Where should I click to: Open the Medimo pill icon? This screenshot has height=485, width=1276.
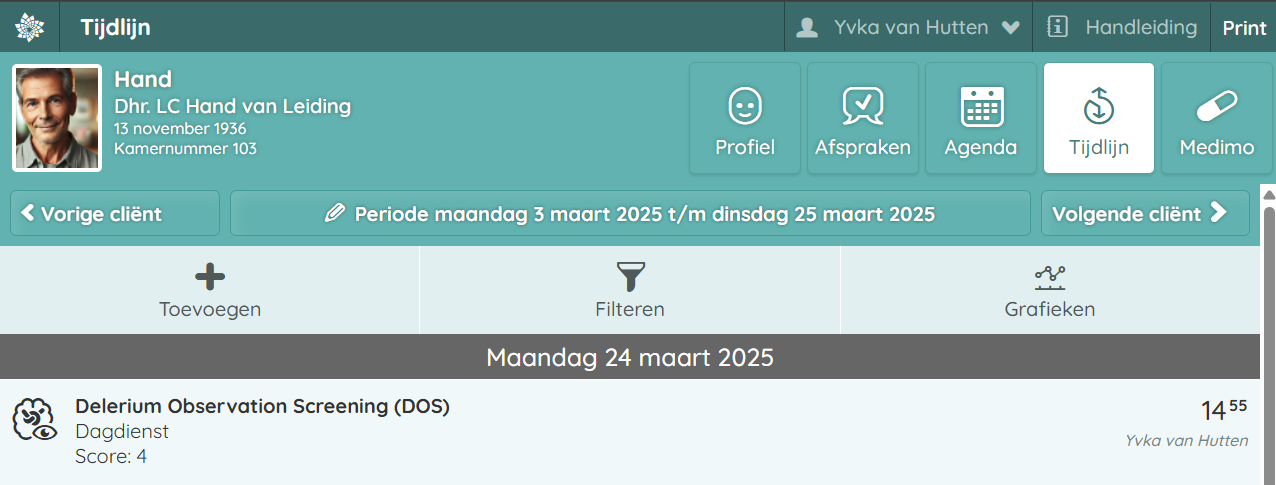[x=1216, y=106]
